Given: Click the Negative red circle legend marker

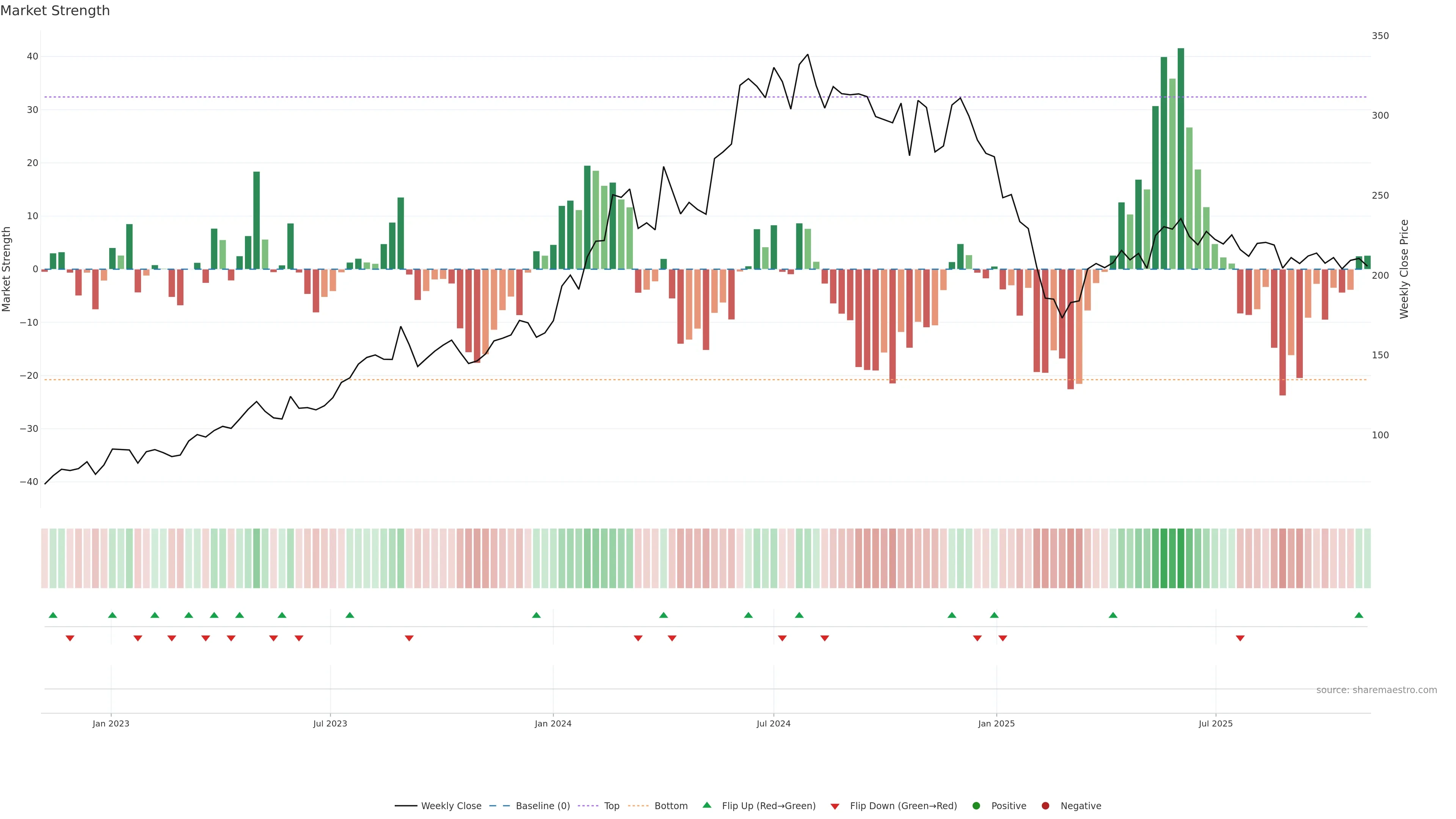Looking at the screenshot, I should (1045, 805).
